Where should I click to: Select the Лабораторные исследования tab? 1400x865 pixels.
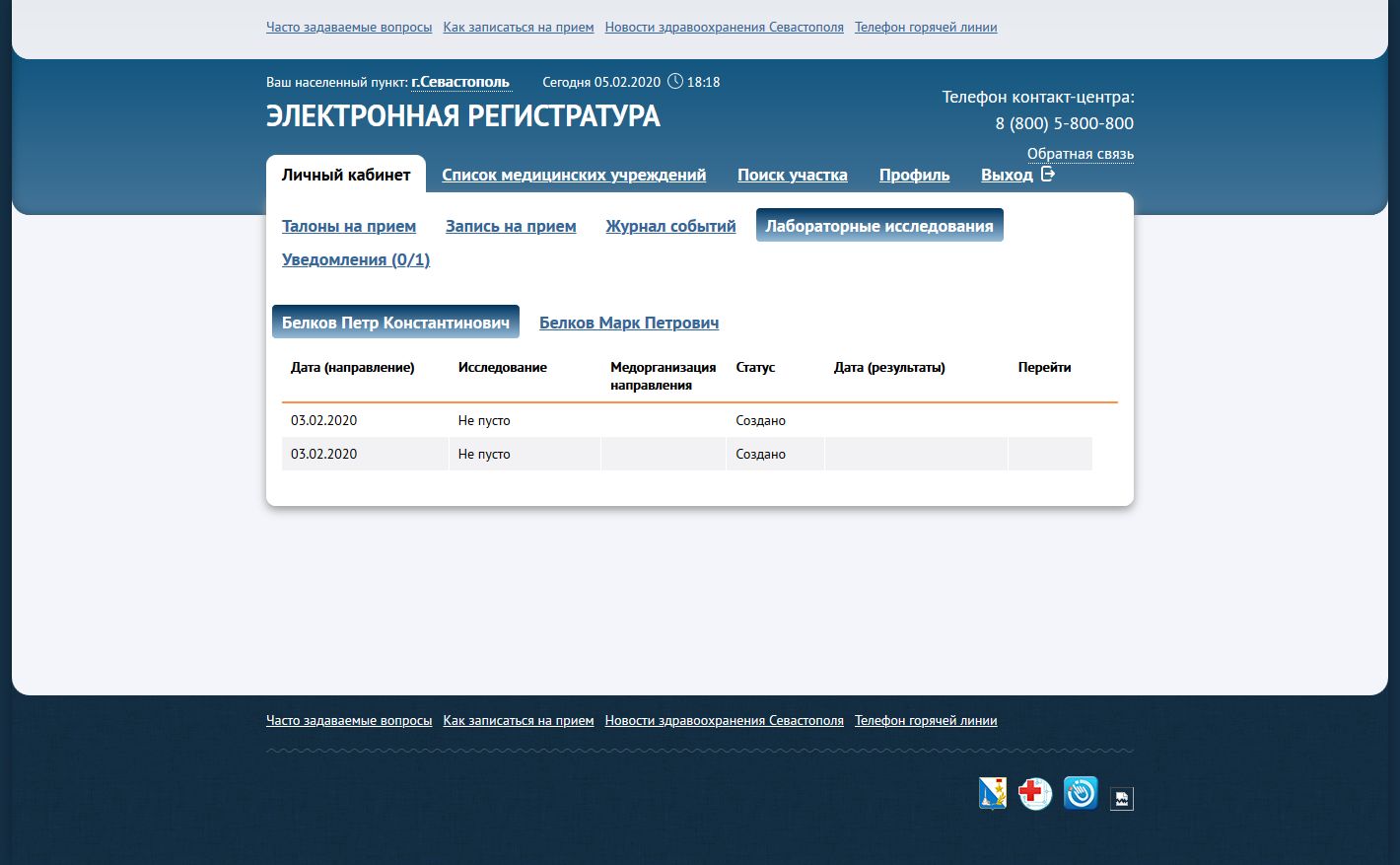tap(879, 225)
